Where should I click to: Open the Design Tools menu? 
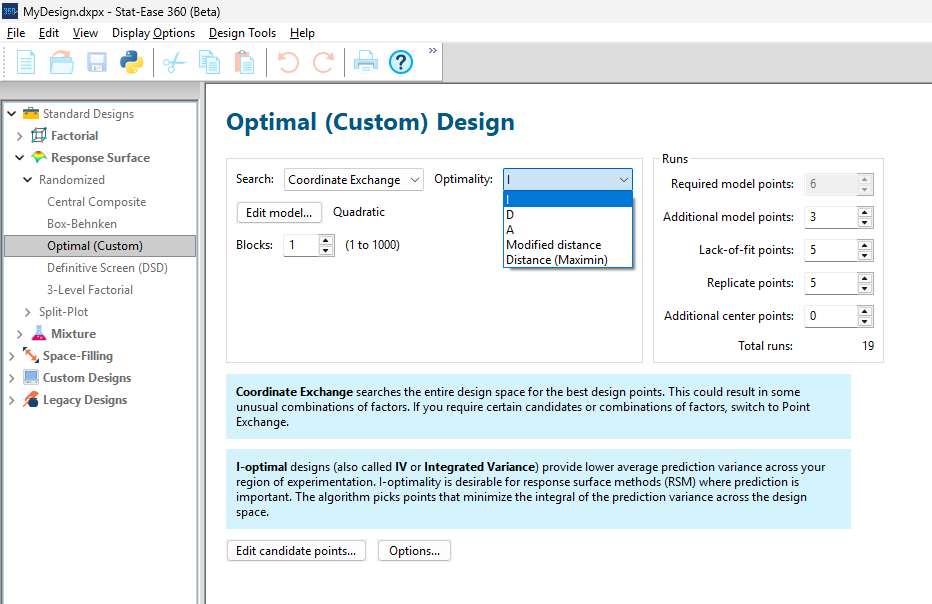[242, 32]
